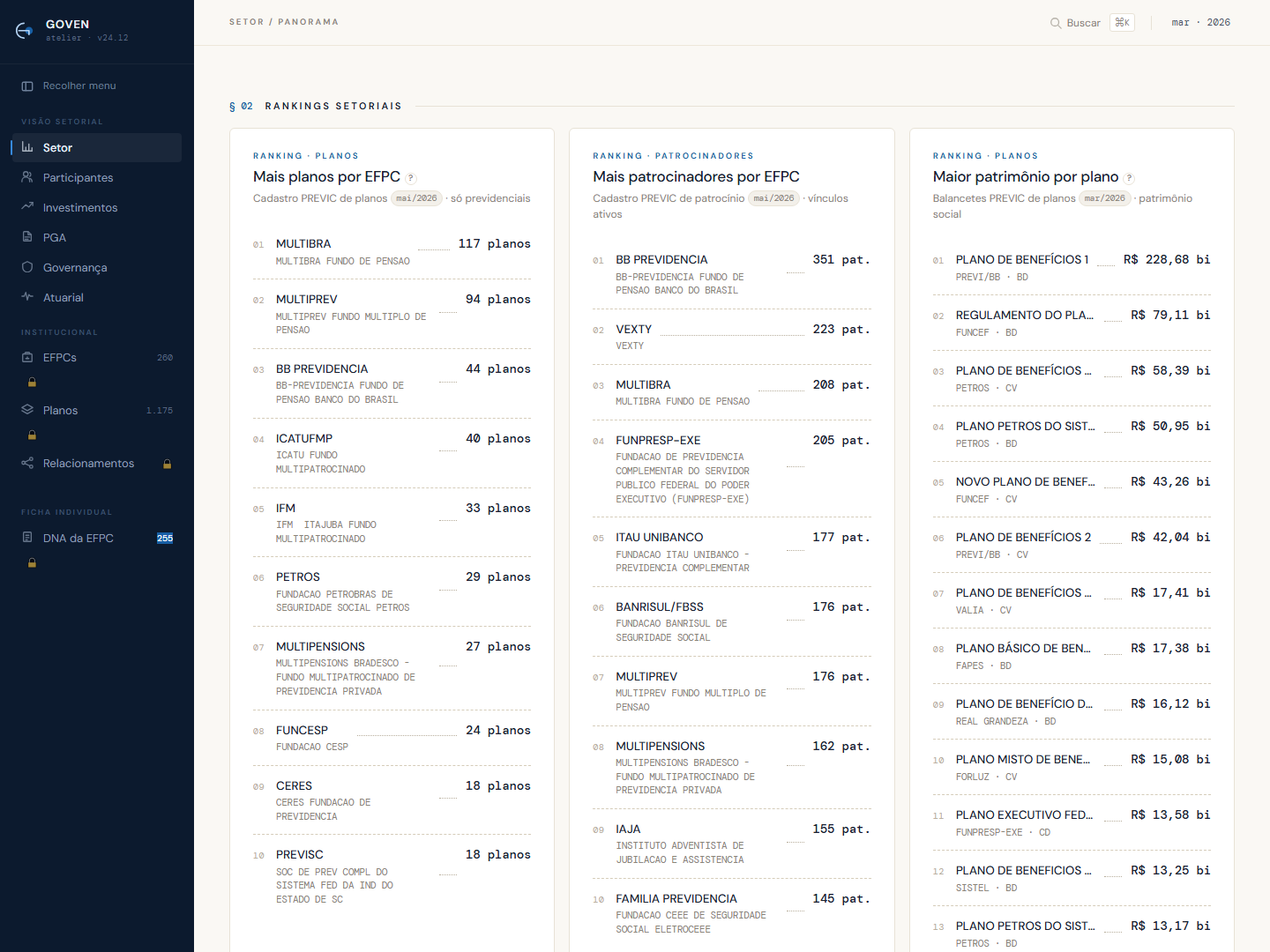Open Atuarial via its pulse icon
Screen dimensions: 1270x952
pos(27,297)
